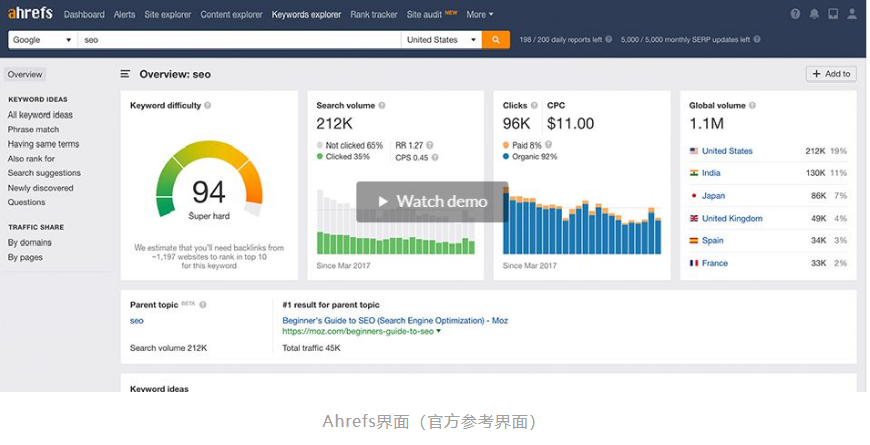The image size is (870, 445).
Task: Open Beginner's Guide to SEO Moz link
Action: pos(395,321)
